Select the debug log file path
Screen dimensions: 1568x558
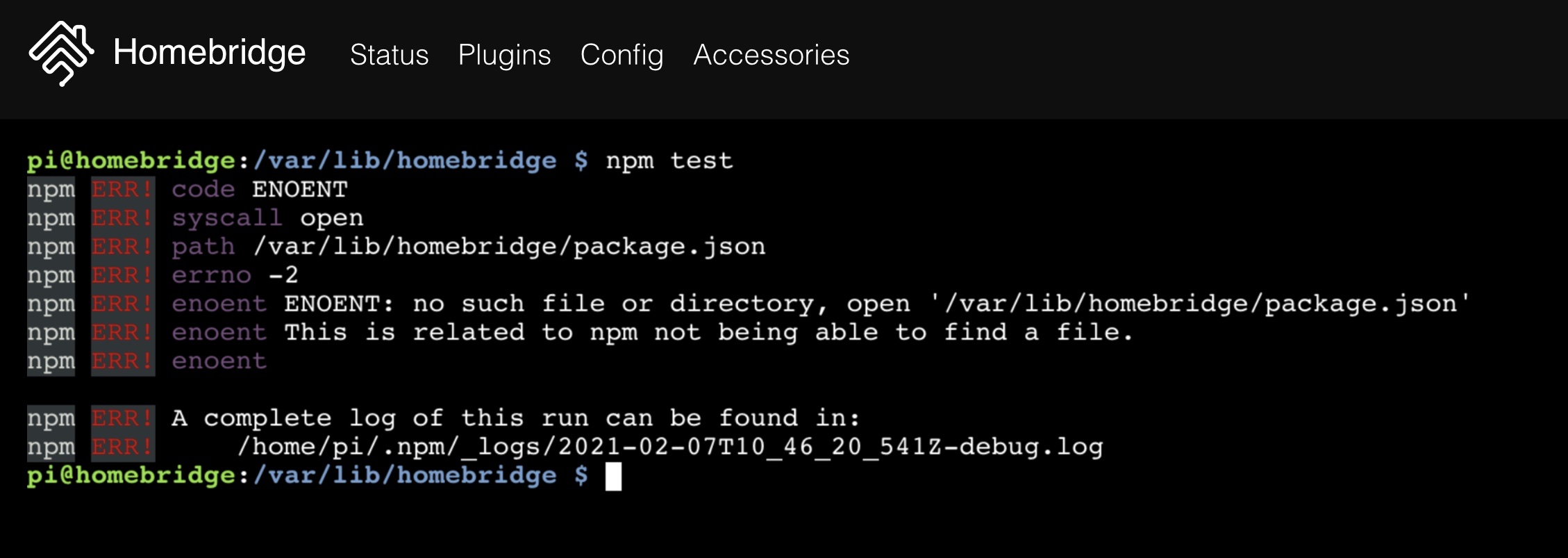pyautogui.click(x=670, y=447)
